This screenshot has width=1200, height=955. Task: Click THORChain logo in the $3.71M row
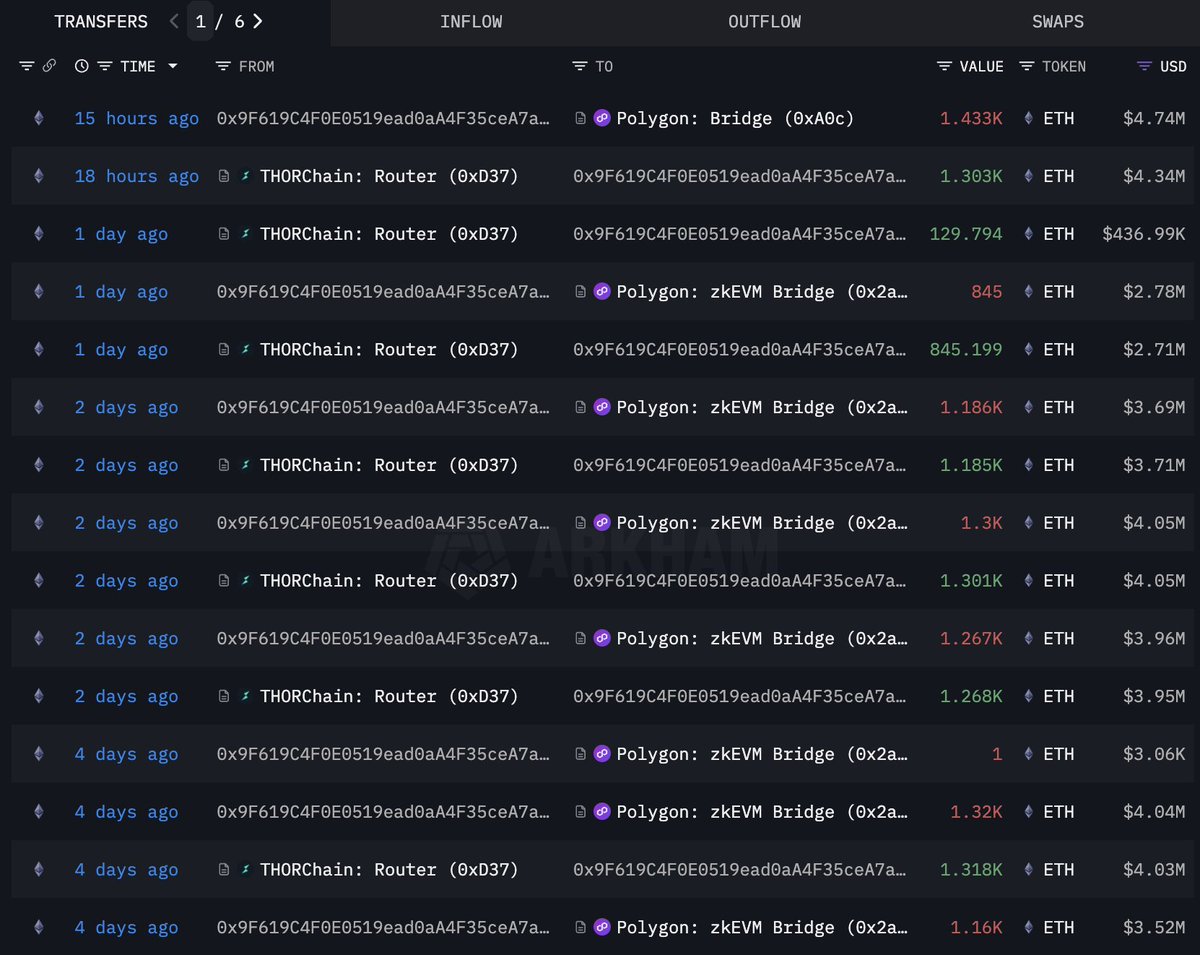(245, 465)
